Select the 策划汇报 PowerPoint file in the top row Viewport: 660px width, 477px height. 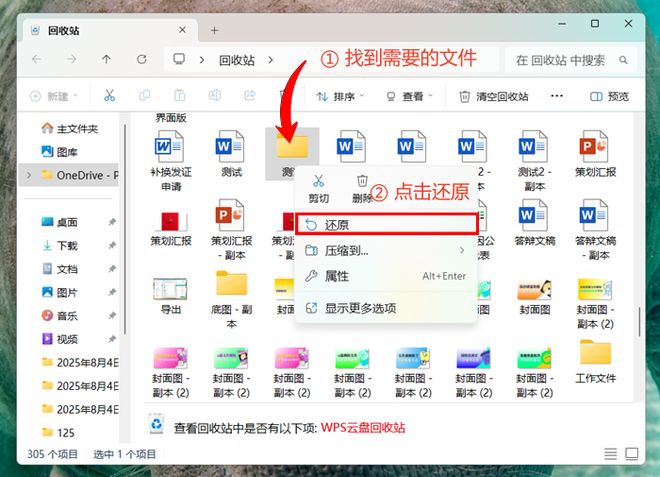595,154
